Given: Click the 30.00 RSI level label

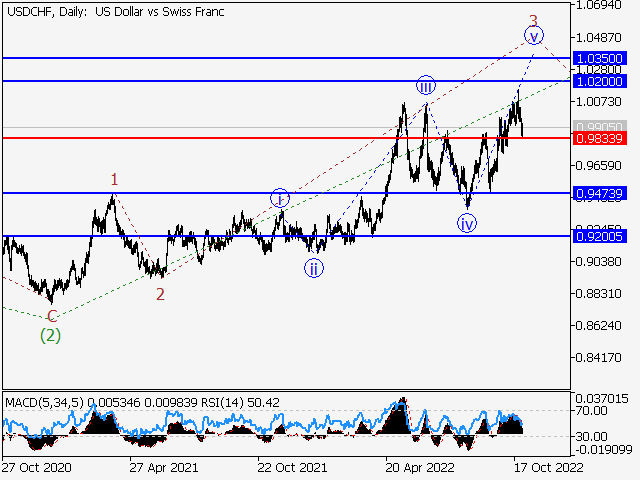Looking at the screenshot, I should (x=592, y=437).
